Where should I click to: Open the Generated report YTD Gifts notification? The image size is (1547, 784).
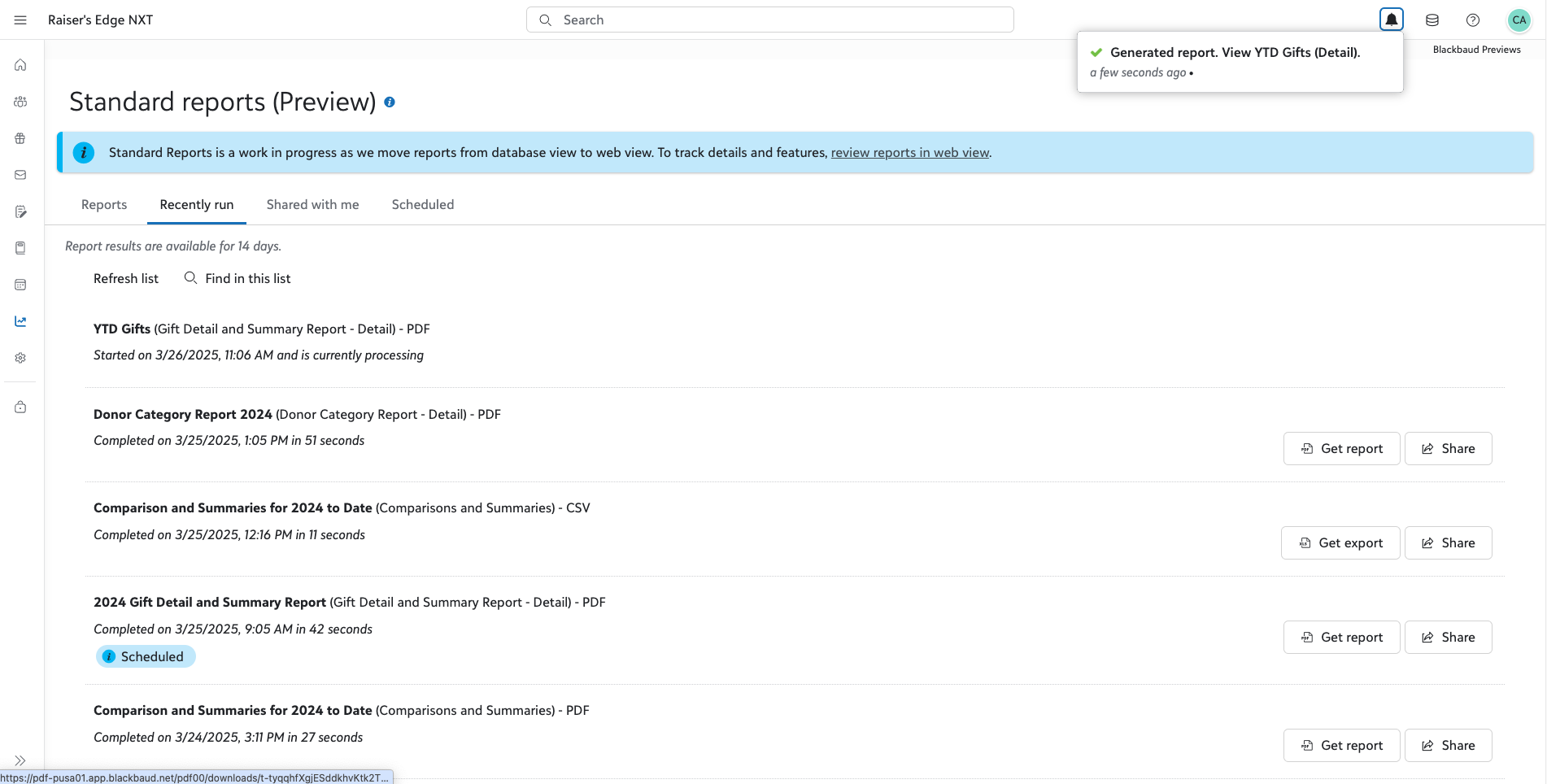click(1240, 62)
